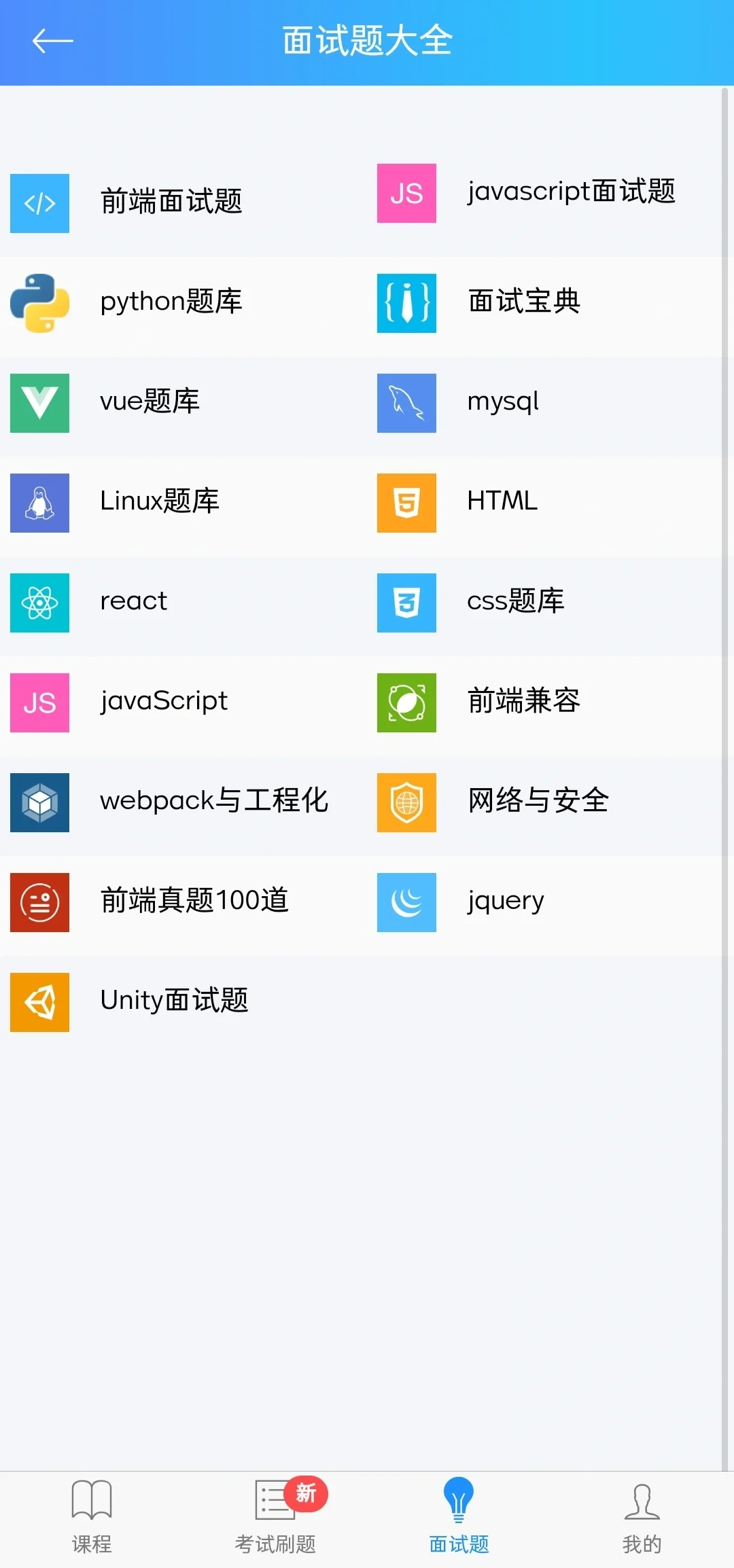Tap the Linux penguin icon
Screen dimensions: 734x1568
pyautogui.click(x=39, y=503)
